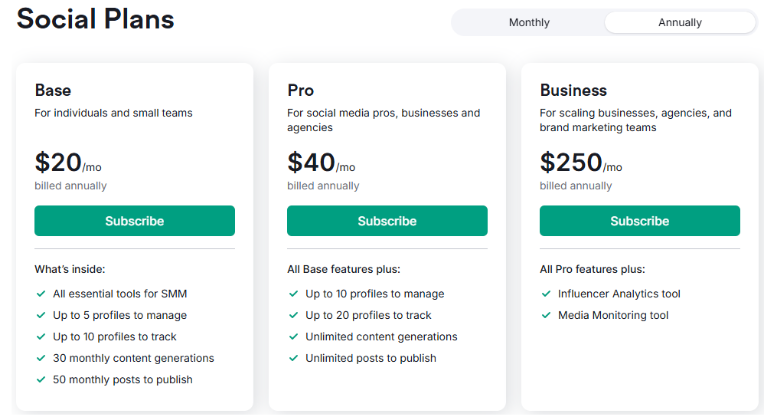
Task: Click the $250/mo price
Action: [x=581, y=162]
